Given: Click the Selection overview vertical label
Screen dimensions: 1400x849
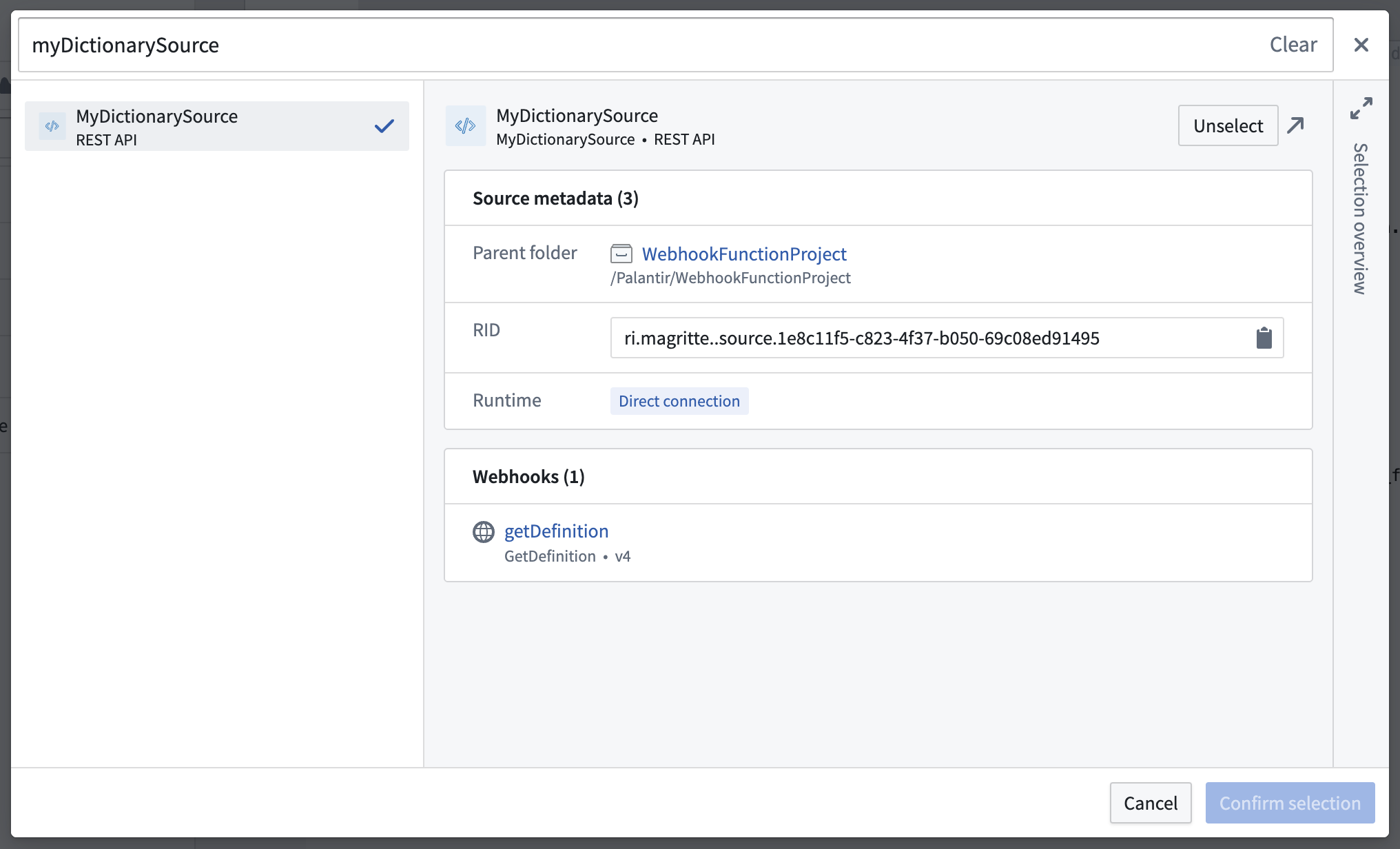Looking at the screenshot, I should [1360, 218].
